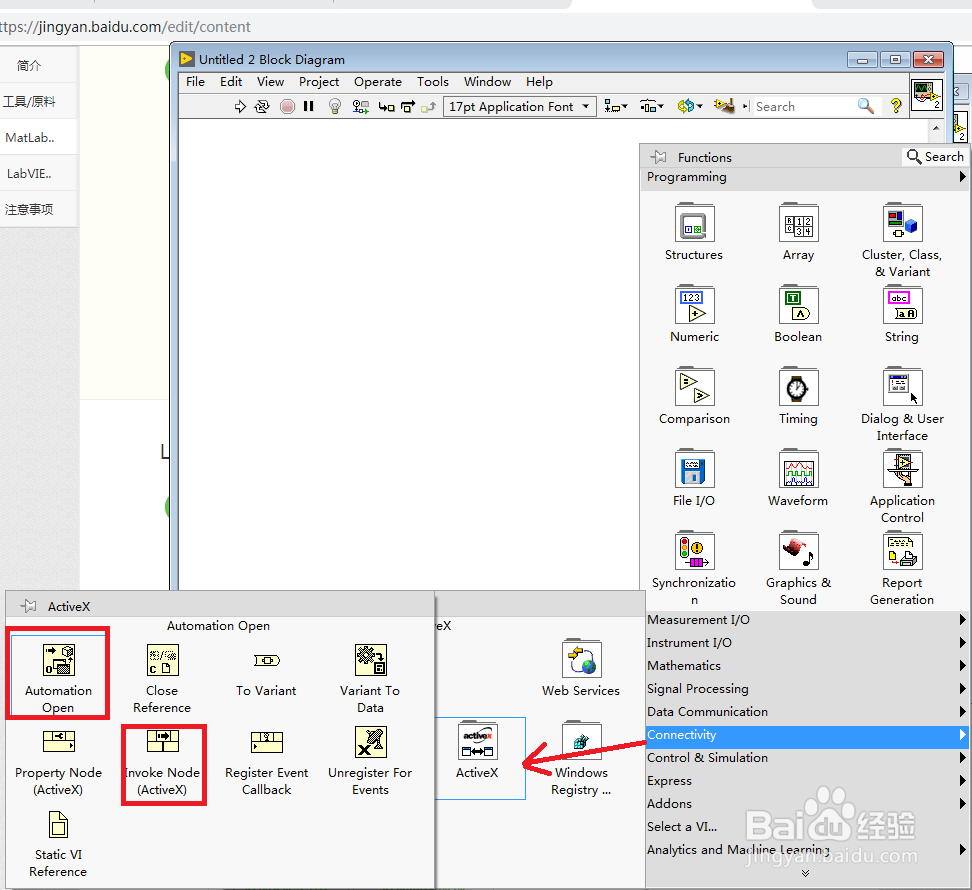Open the Reorder dropdown
Image resolution: width=972 pixels, height=890 pixels.
pos(689,107)
